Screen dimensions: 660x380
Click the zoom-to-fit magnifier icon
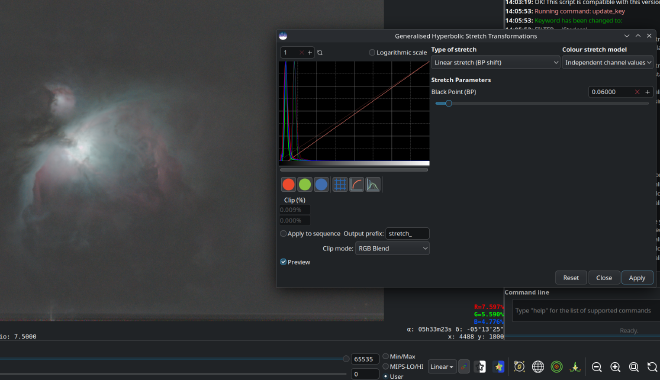[x=633, y=367]
